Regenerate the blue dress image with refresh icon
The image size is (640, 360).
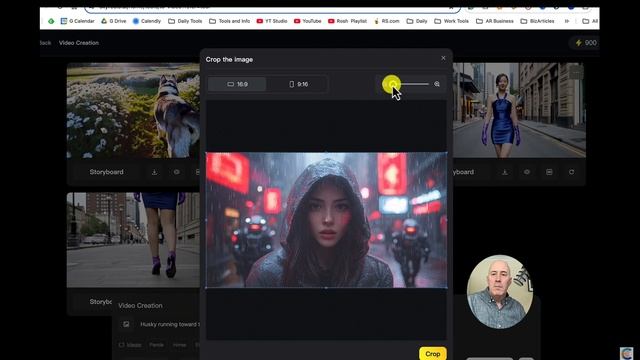571,172
